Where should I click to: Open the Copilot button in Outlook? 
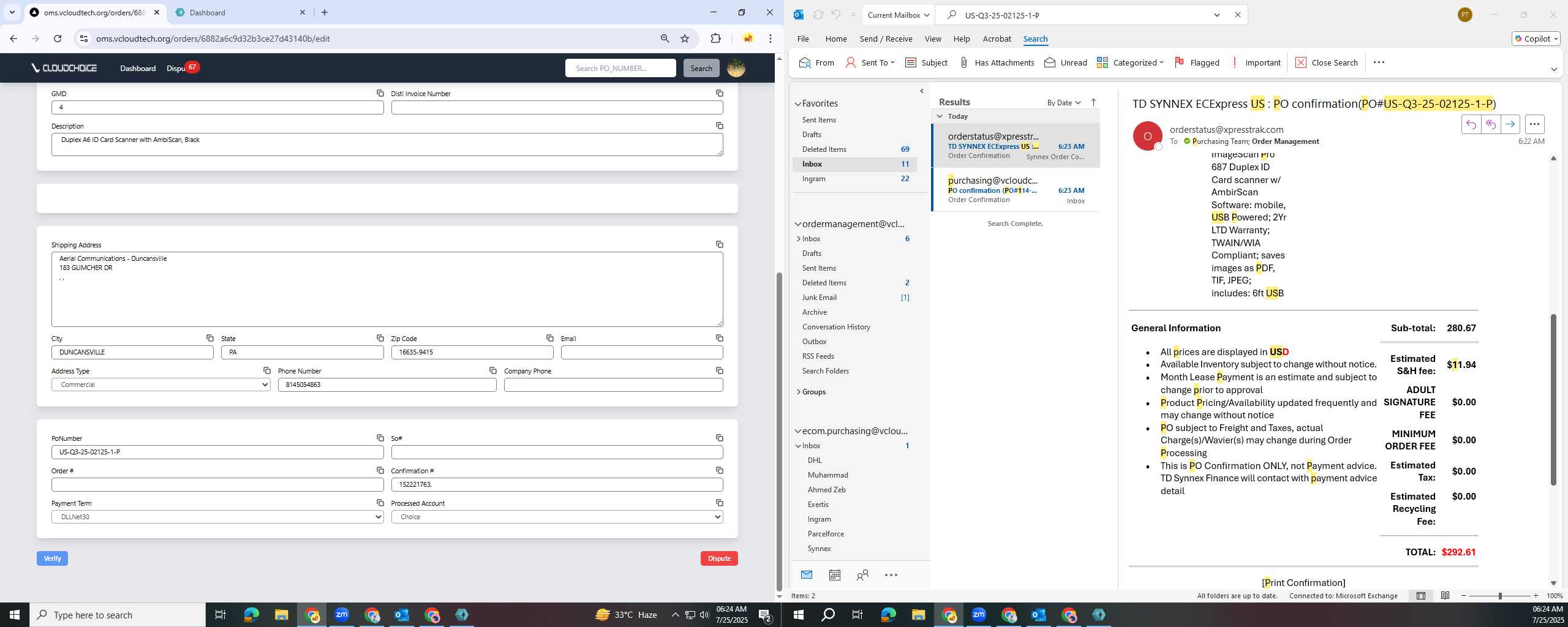1536,39
